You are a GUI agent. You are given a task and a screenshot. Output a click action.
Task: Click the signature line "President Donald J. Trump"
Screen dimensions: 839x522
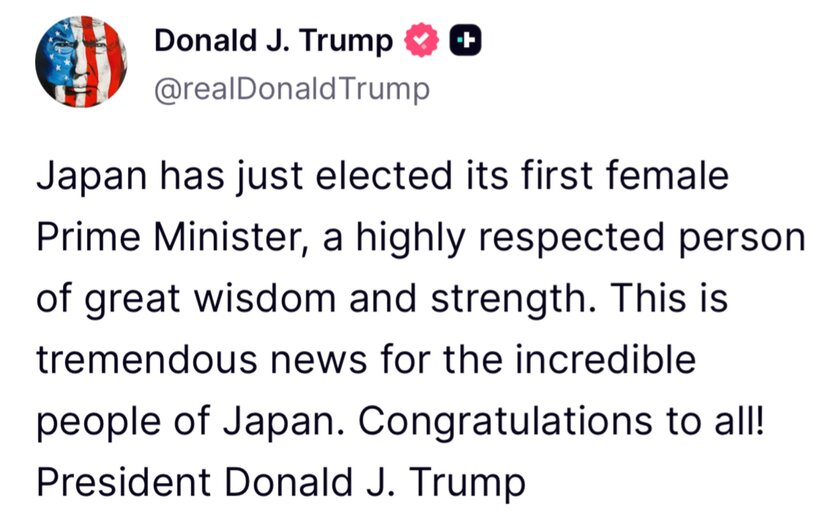tap(281, 481)
